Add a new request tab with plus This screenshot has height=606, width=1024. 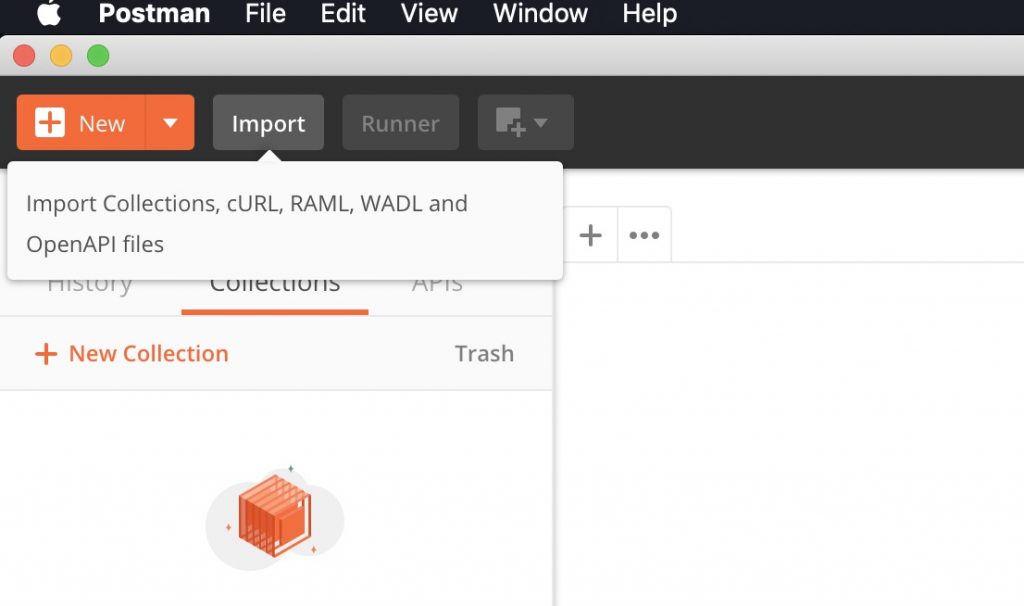point(590,235)
